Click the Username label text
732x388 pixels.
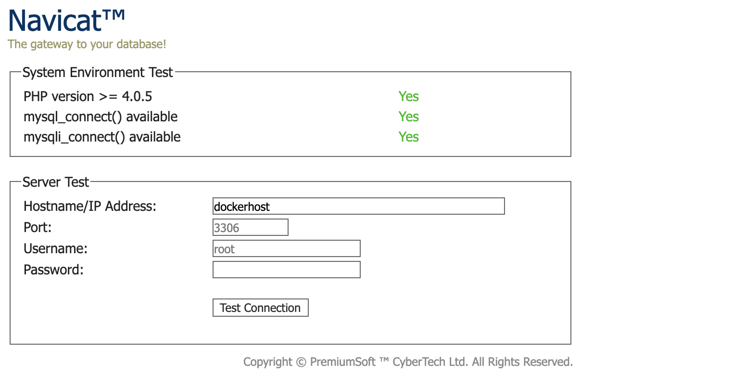point(55,248)
